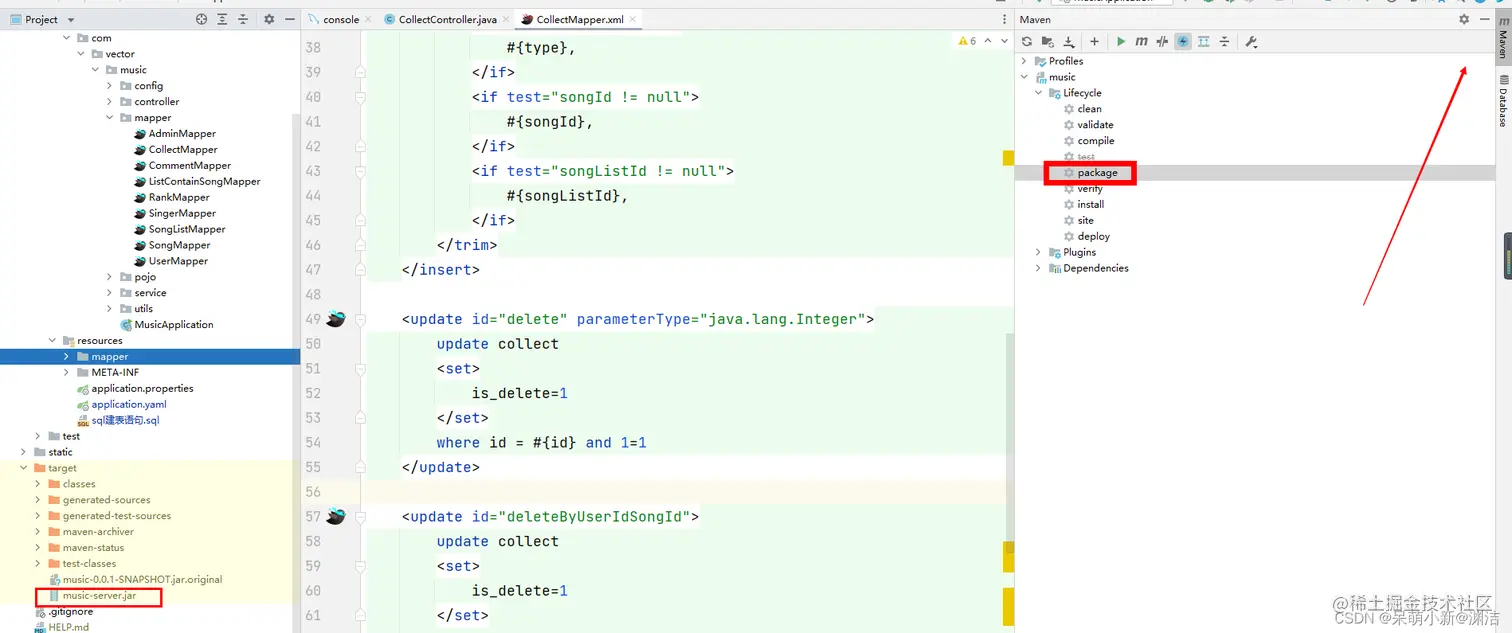Collapse mapper package under music

[x=110, y=118]
